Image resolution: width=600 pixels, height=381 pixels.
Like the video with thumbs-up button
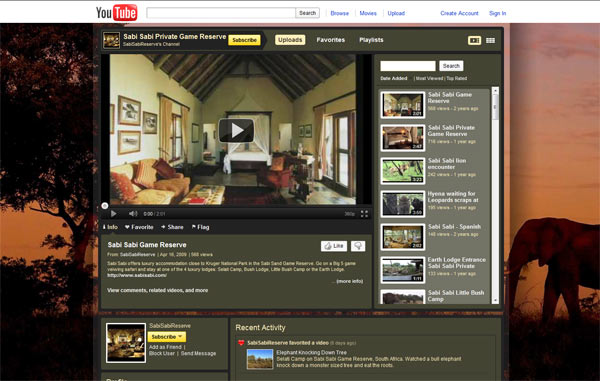click(x=334, y=246)
